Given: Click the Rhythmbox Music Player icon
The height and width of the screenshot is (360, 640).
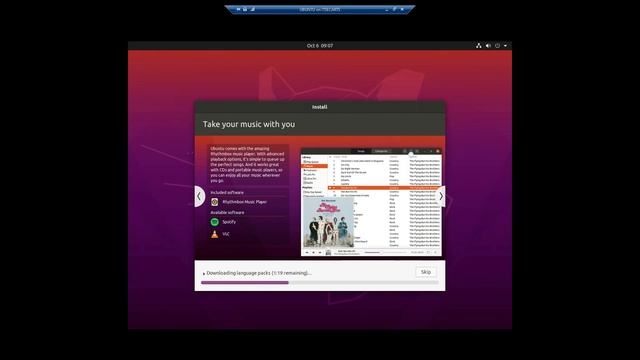Looking at the screenshot, I should [215, 202].
